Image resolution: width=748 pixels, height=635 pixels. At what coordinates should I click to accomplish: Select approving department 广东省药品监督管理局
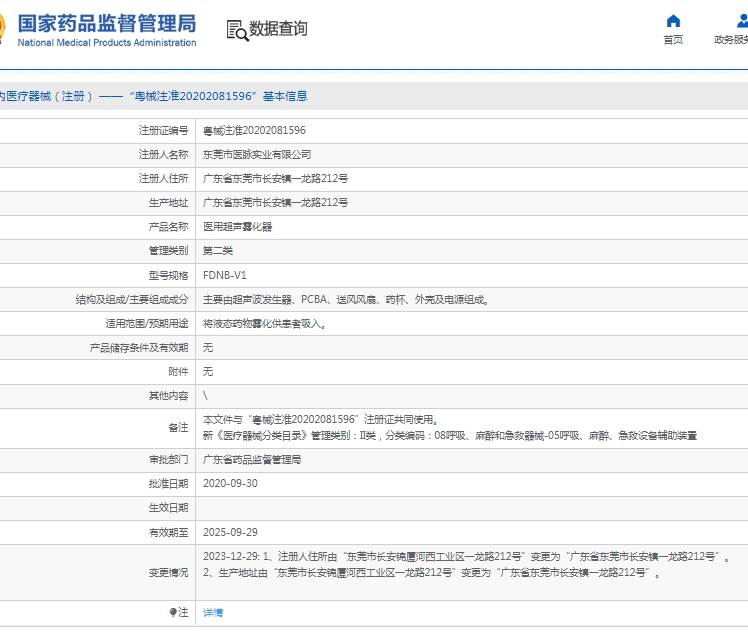[x=252, y=460]
